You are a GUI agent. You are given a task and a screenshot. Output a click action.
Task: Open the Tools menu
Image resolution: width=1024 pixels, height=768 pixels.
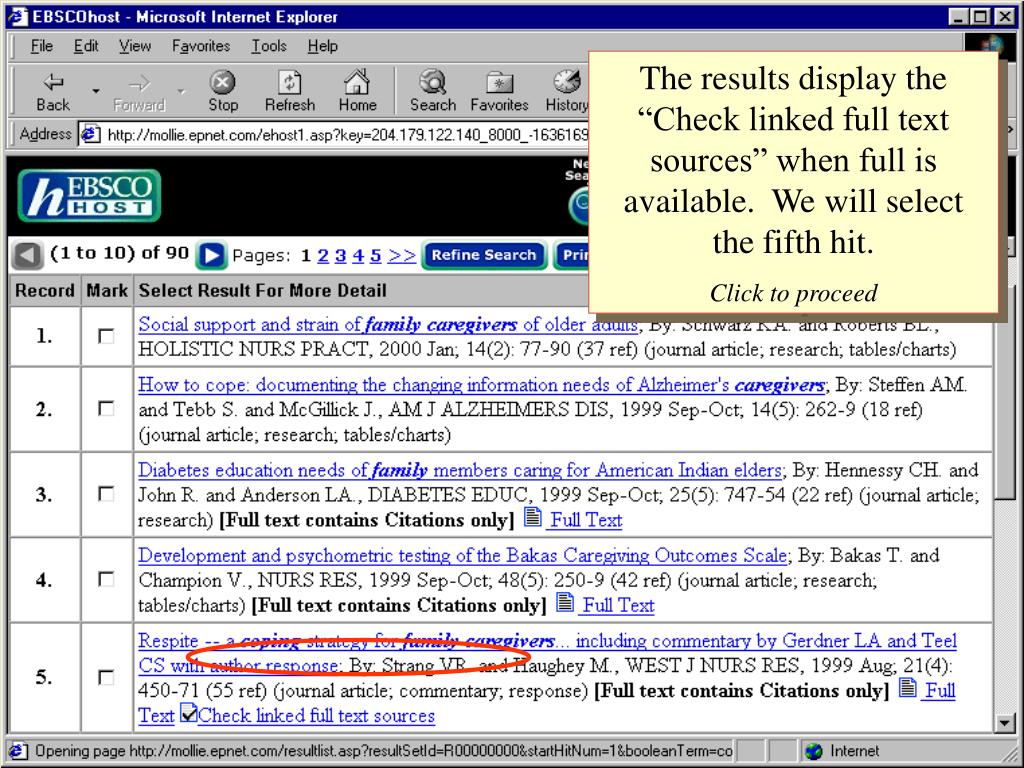(x=269, y=46)
